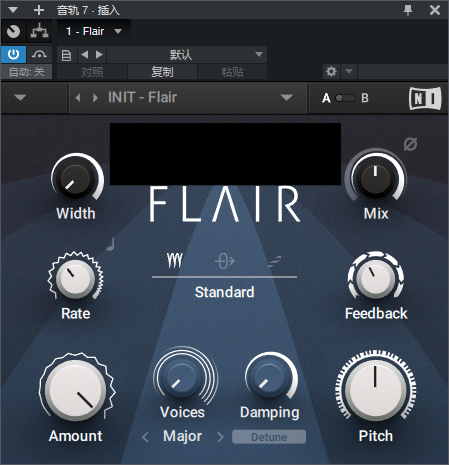This screenshot has height=465, width=449.
Task: Go to next Flair preset arrow
Action: tap(95, 98)
